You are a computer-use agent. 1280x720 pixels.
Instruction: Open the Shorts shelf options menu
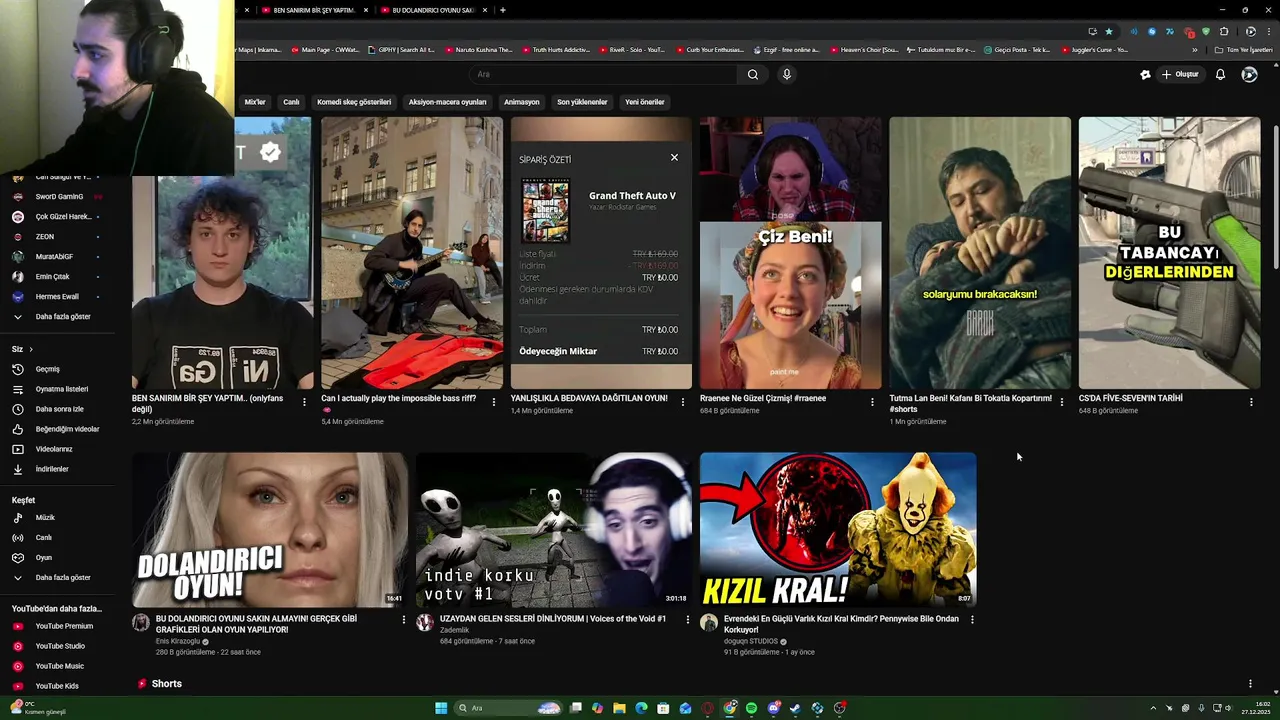[x=1250, y=684]
